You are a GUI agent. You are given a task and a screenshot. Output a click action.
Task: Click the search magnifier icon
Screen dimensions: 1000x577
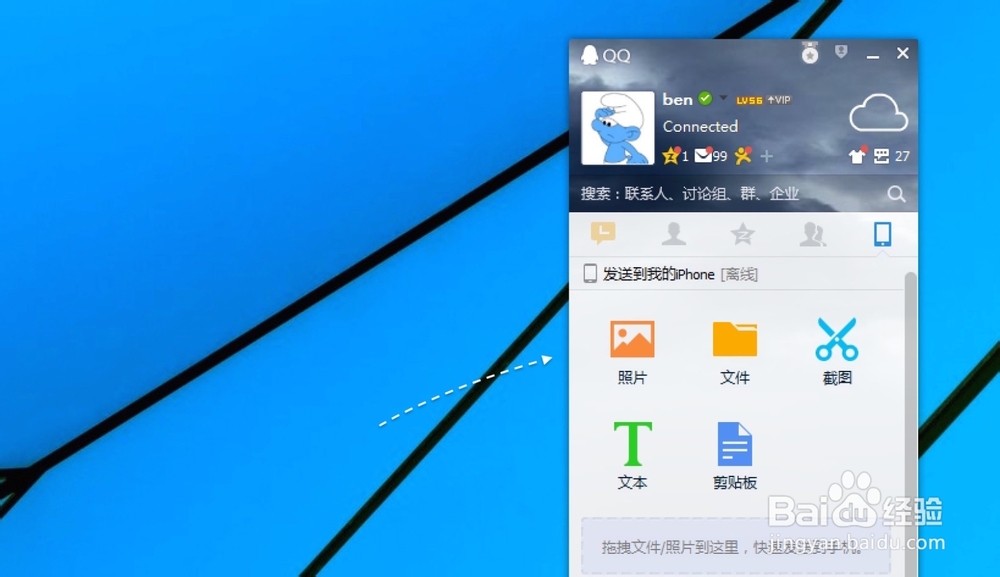896,194
